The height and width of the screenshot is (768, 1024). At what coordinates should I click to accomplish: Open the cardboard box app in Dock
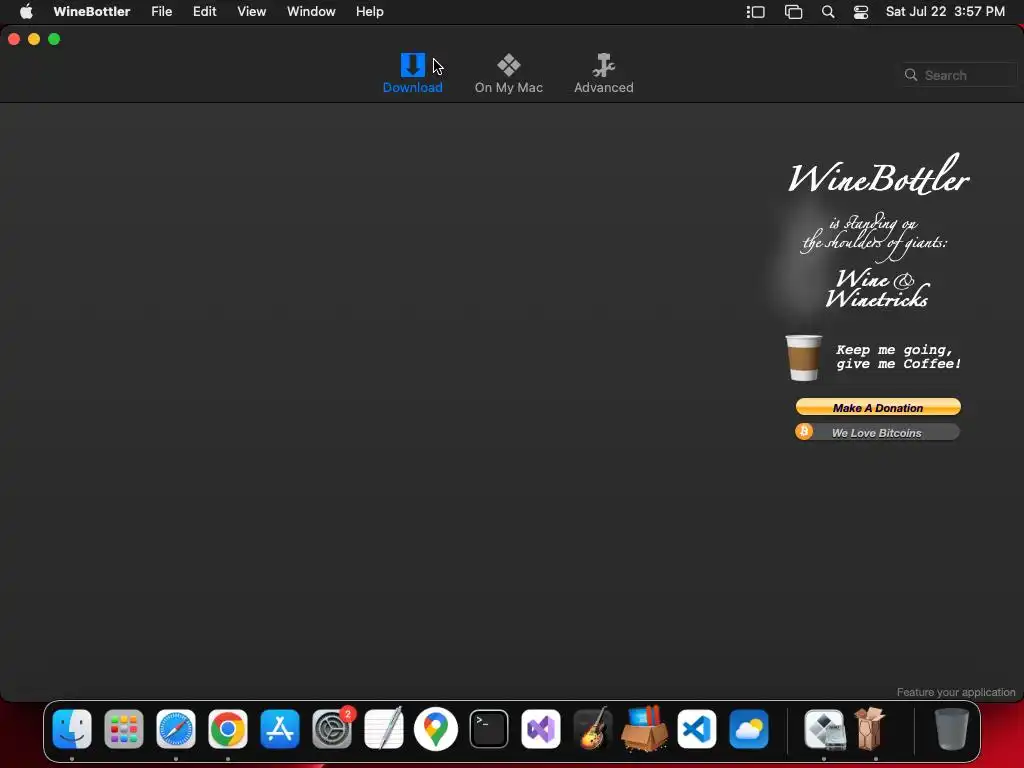(x=645, y=729)
